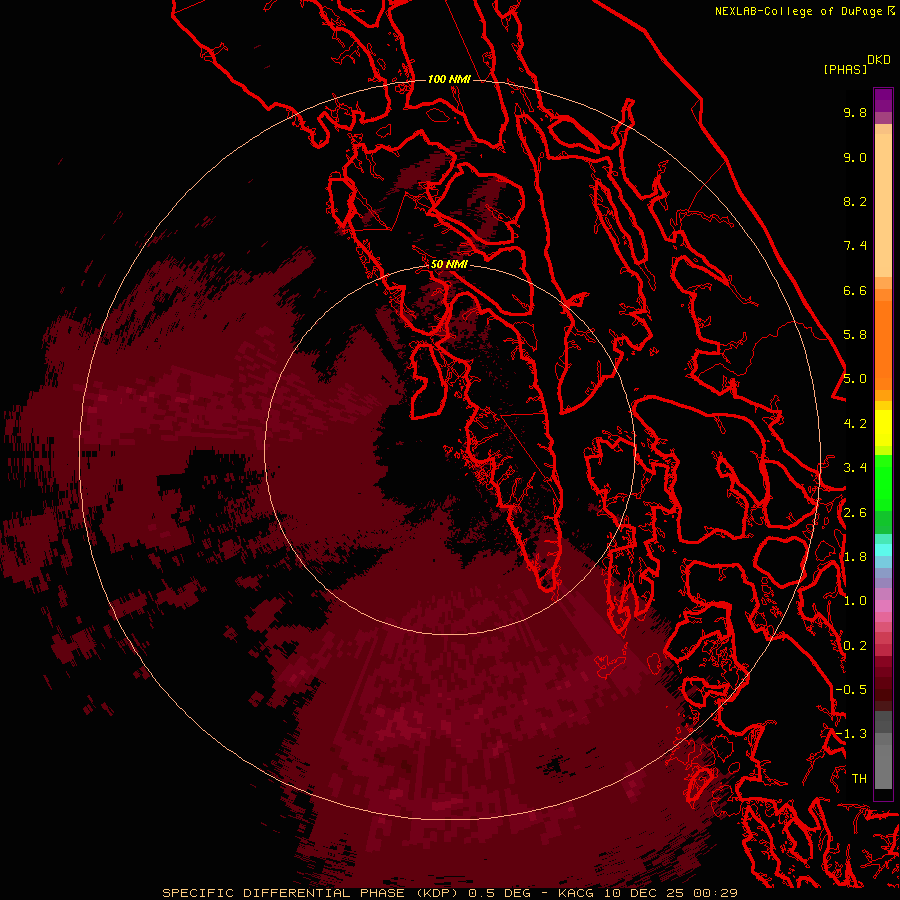This screenshot has height=900, width=900.
Task: Click the -0.5 value on the scale
Action: point(851,690)
